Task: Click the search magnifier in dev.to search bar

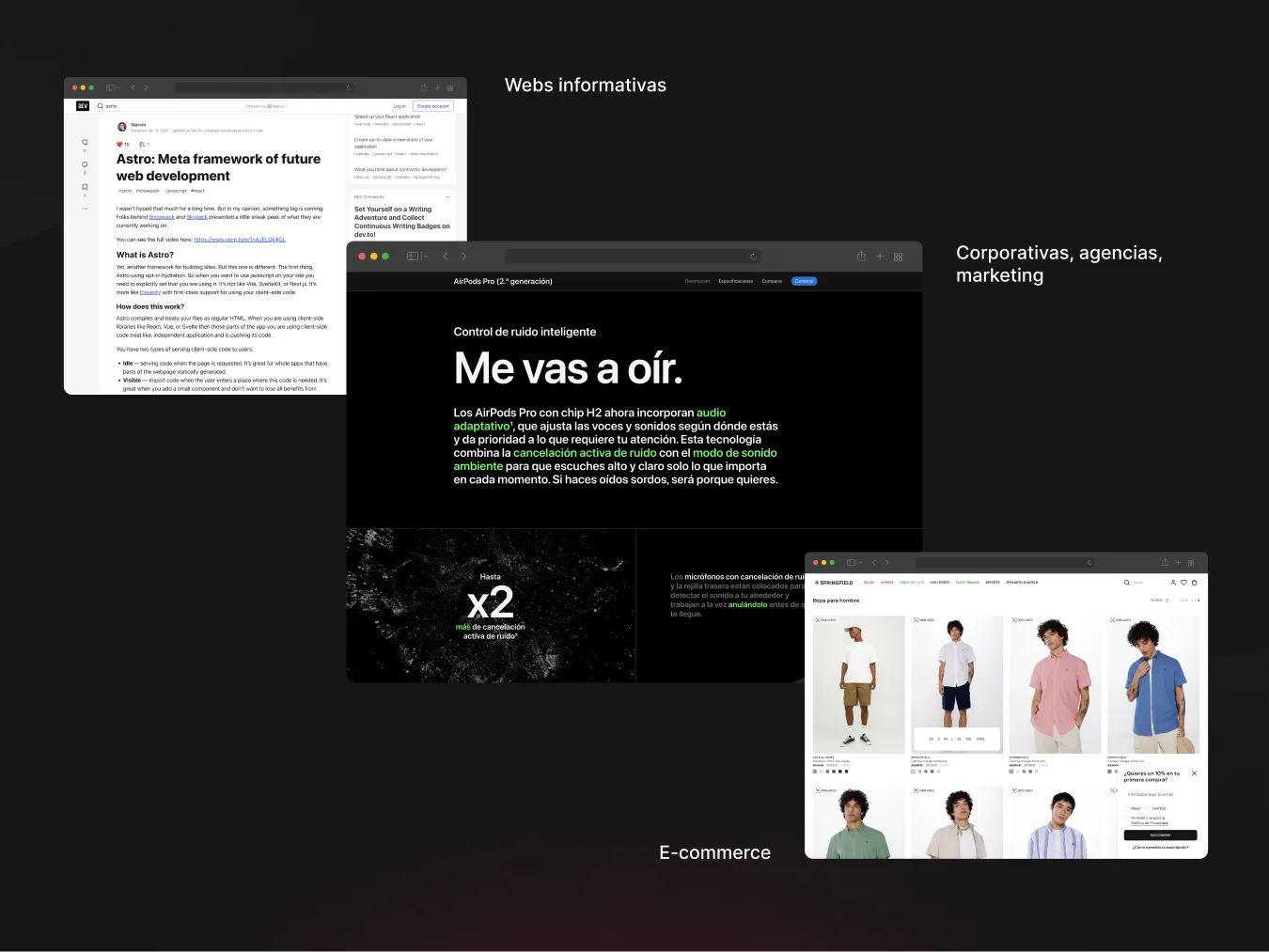Action: tap(101, 106)
